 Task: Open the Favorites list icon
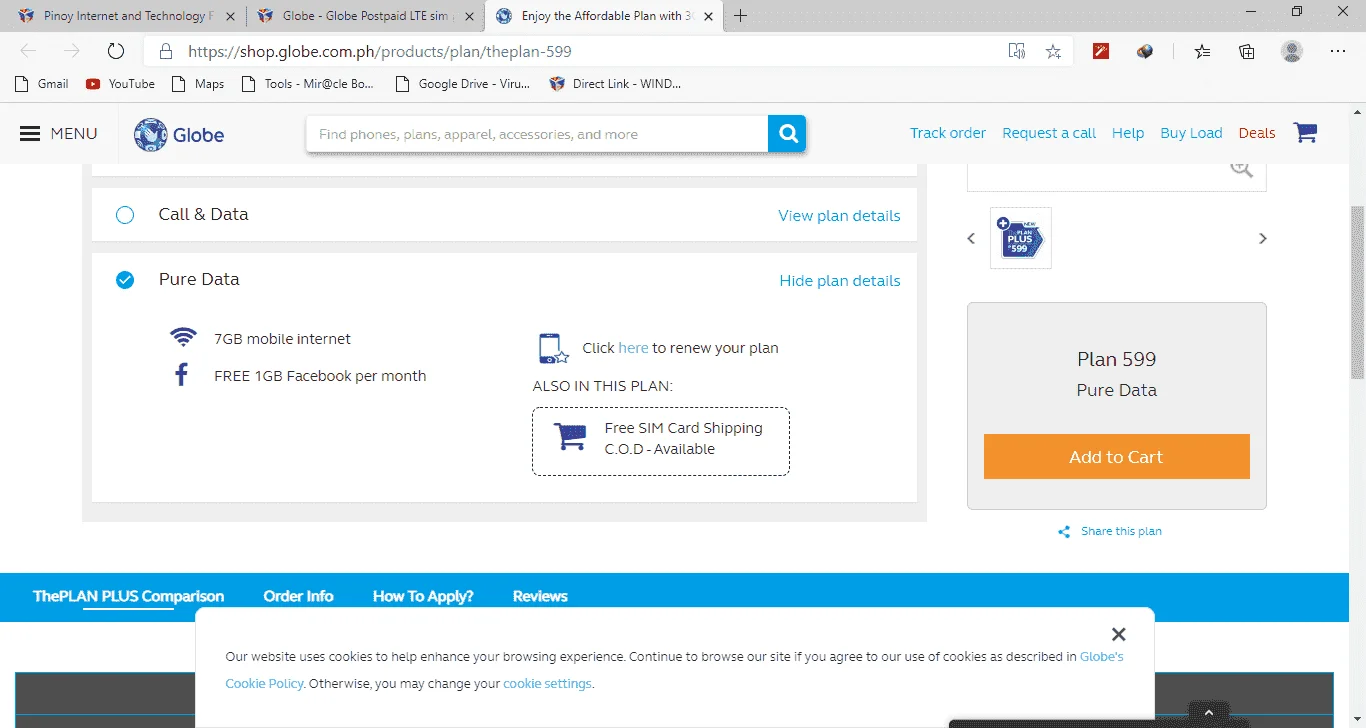point(1202,52)
